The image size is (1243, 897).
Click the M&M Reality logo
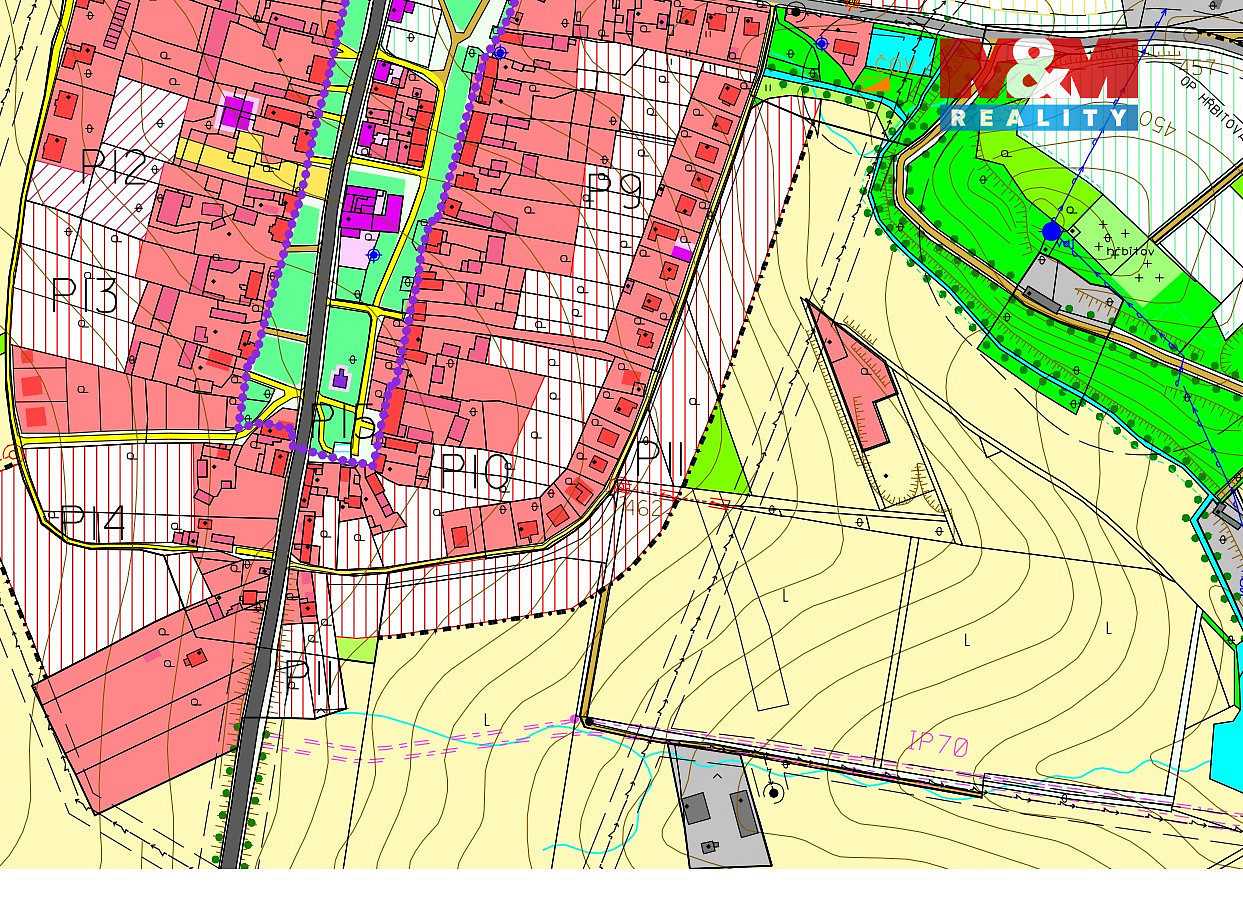coord(1037,84)
